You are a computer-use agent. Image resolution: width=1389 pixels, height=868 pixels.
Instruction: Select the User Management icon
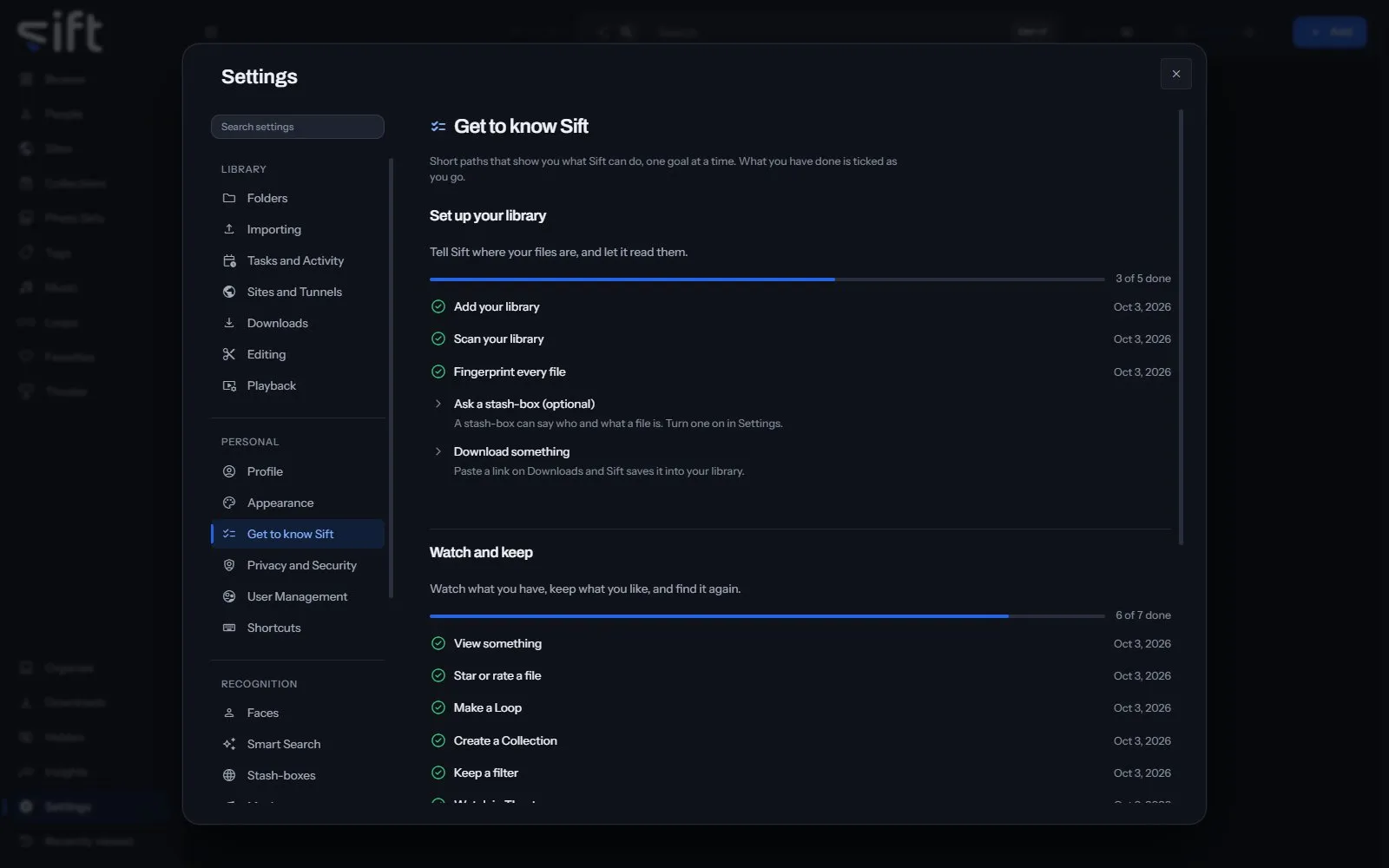pos(229,596)
